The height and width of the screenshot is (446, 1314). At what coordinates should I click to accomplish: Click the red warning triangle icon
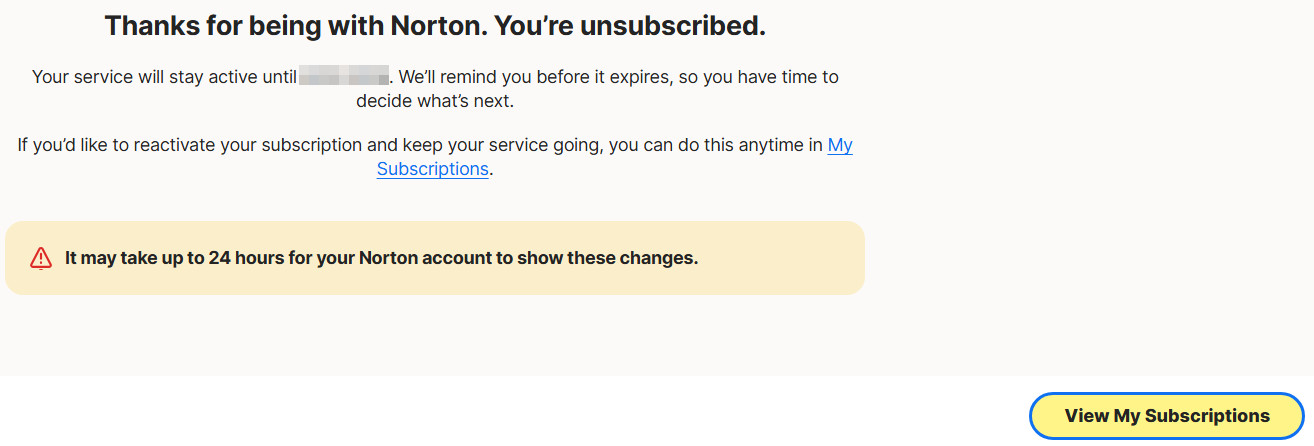coord(41,258)
